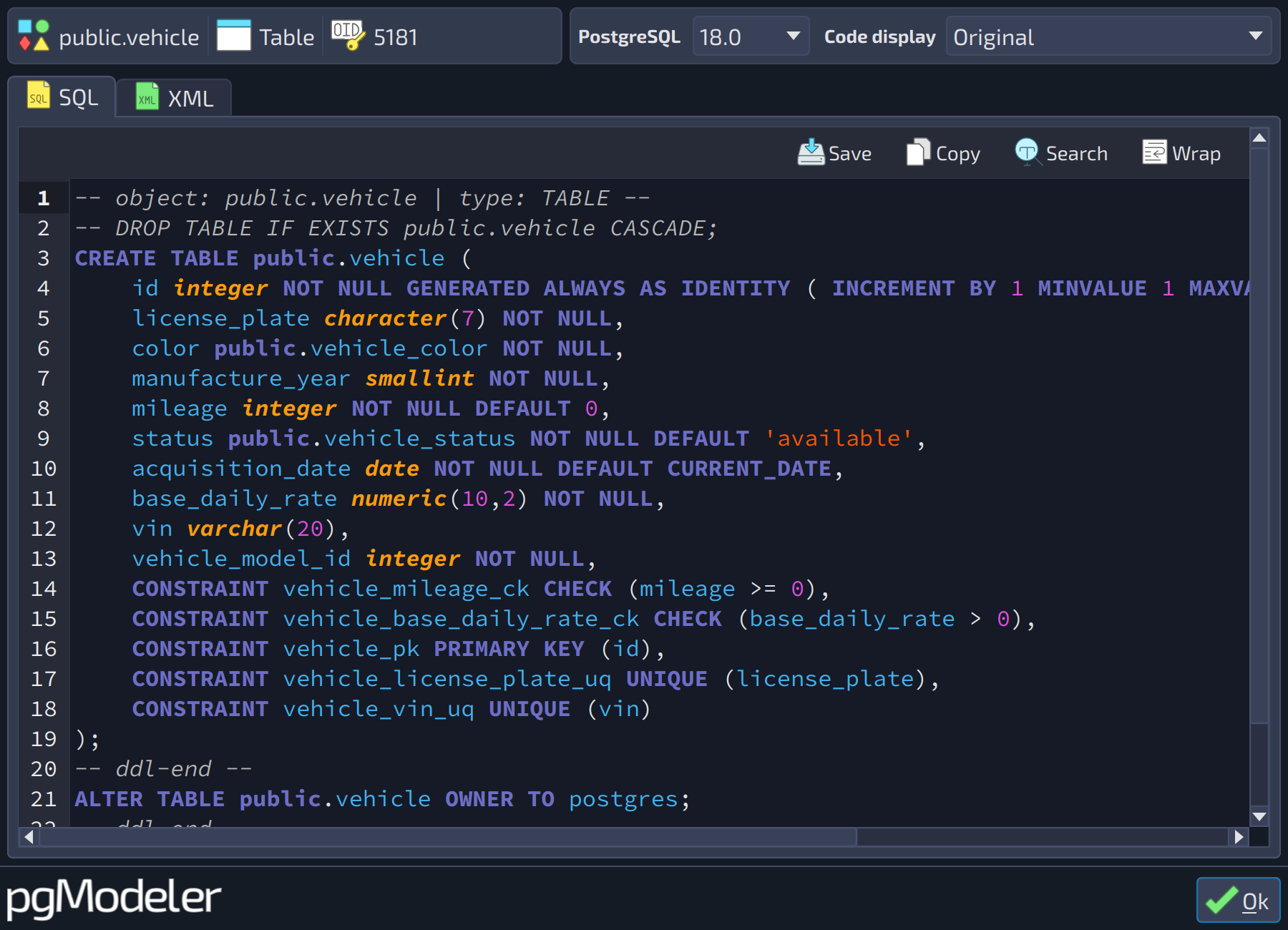The height and width of the screenshot is (930, 1288).
Task: Click the OID key icon
Action: (348, 36)
